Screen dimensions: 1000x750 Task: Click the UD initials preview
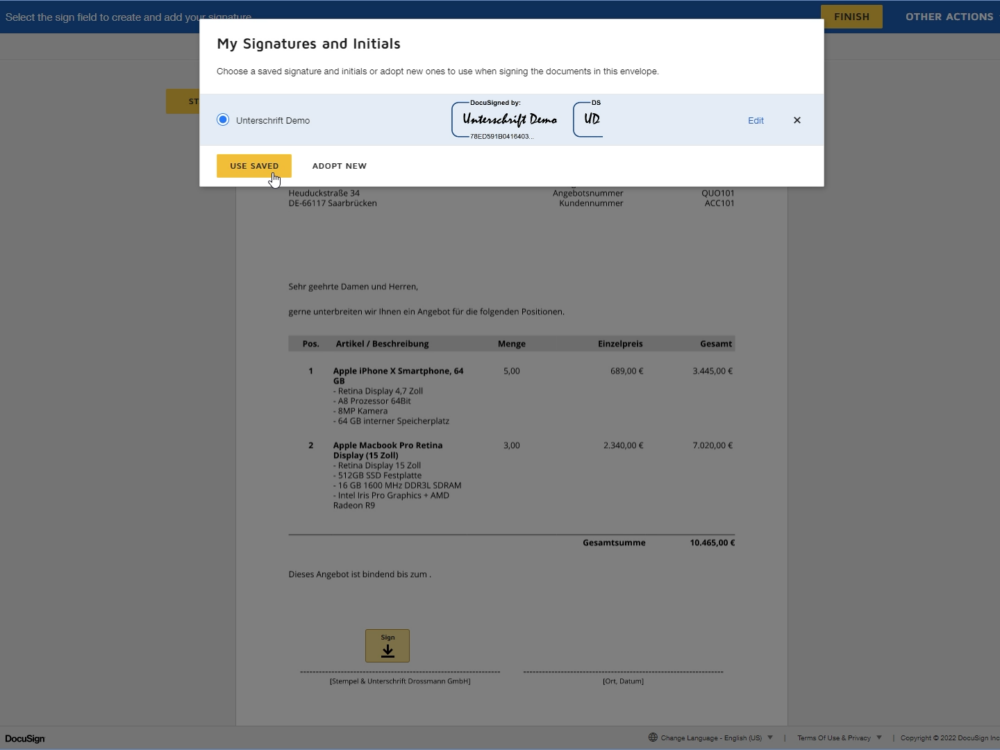tap(590, 120)
